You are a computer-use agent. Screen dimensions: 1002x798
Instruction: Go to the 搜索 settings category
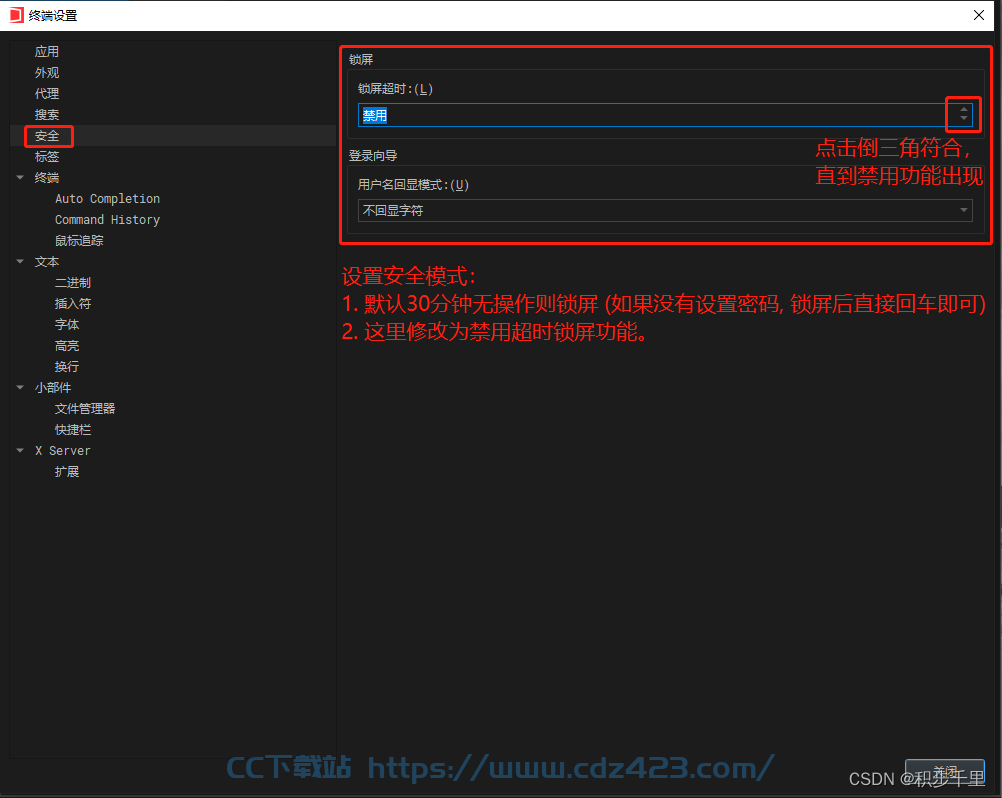click(47, 115)
